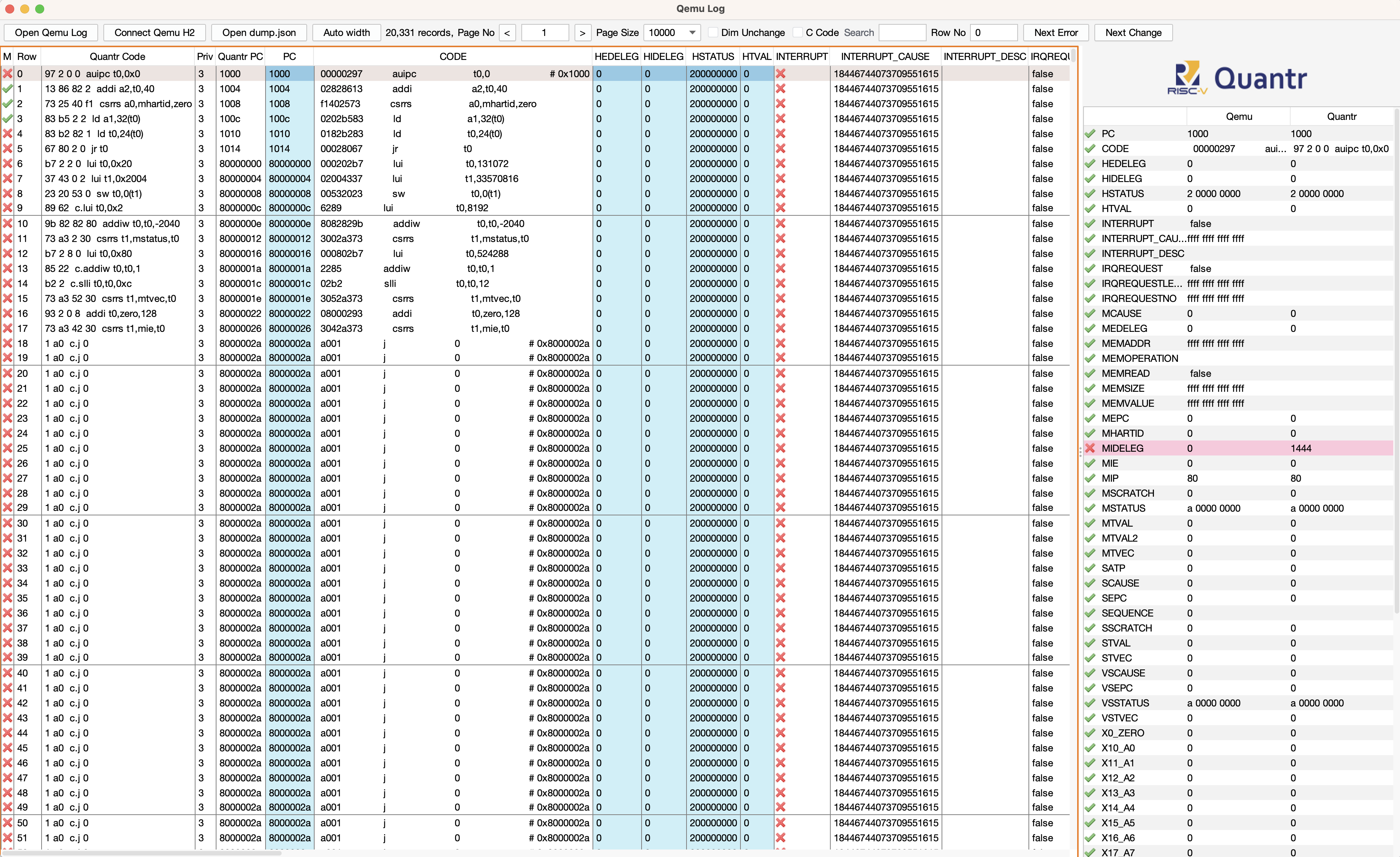The width and height of the screenshot is (1400, 857).
Task: Focus the Search input field
Action: coord(902,32)
